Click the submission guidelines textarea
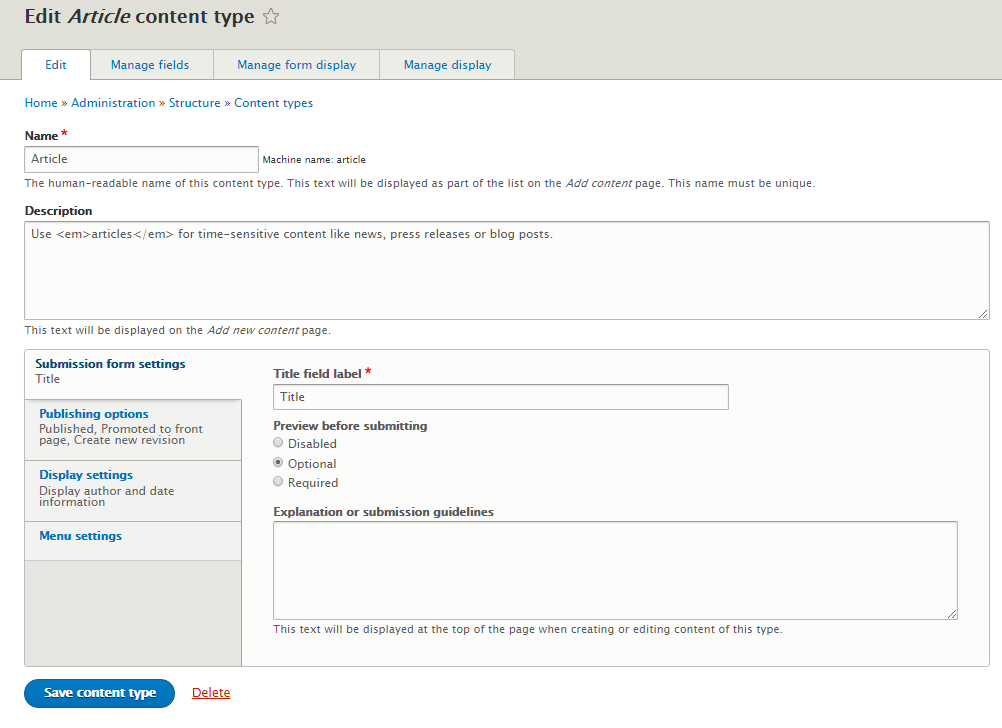1002x728 pixels. [615, 570]
